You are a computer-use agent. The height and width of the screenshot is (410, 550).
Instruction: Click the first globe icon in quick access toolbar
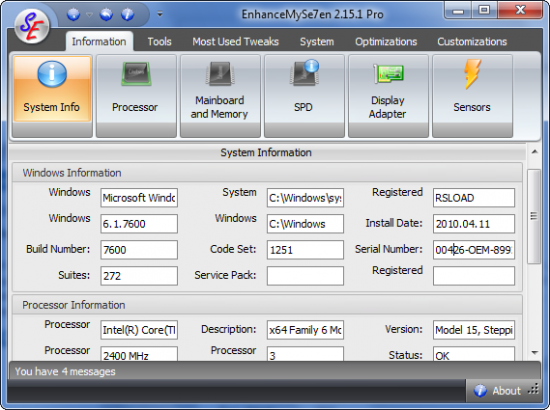73,14
